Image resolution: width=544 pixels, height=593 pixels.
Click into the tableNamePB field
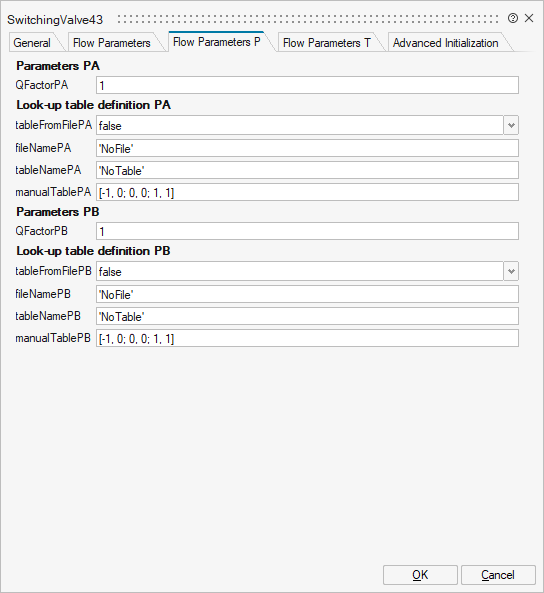[307, 316]
